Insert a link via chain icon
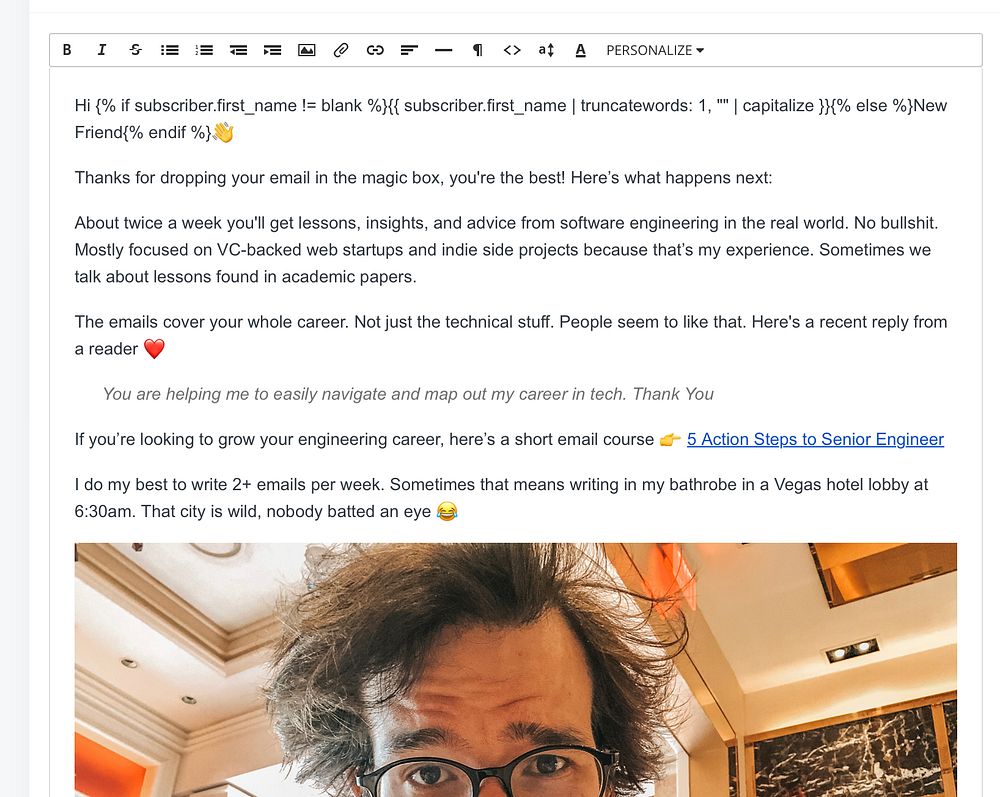Viewport: 1000px width, 797px height. (375, 50)
